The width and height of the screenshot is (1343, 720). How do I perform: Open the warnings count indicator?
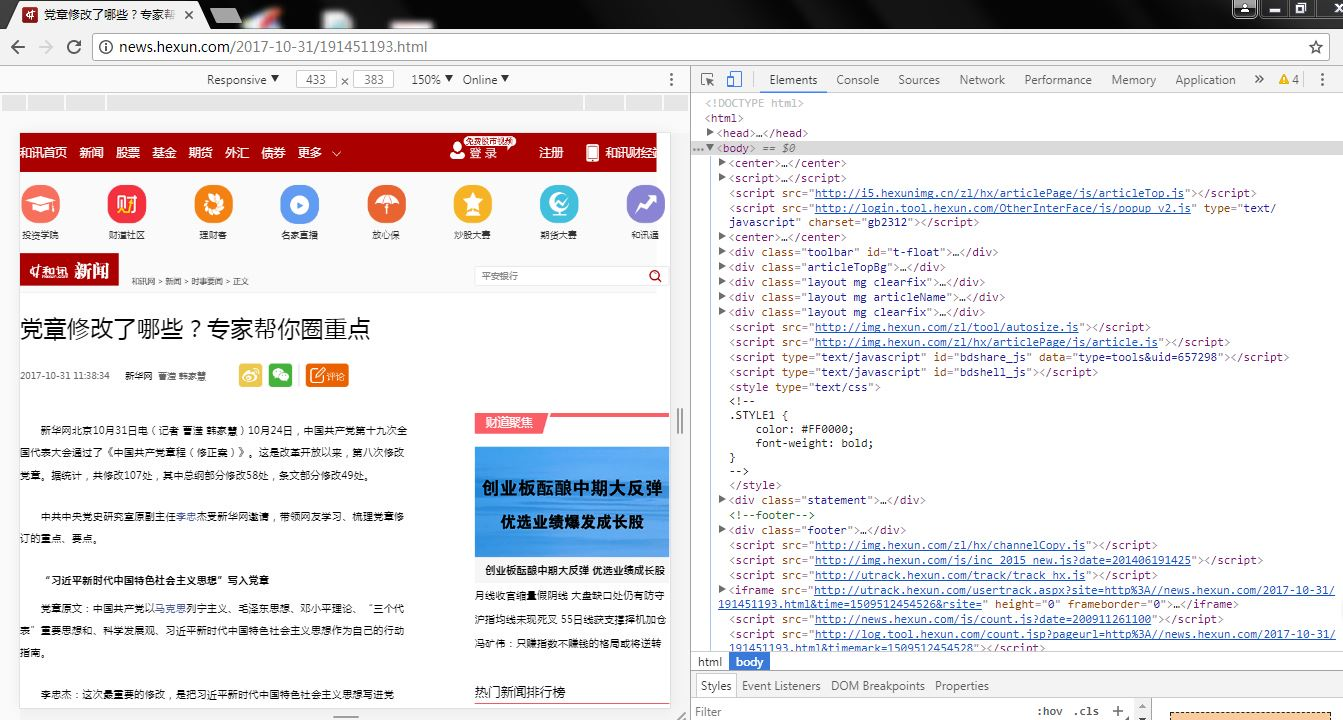(x=1289, y=80)
